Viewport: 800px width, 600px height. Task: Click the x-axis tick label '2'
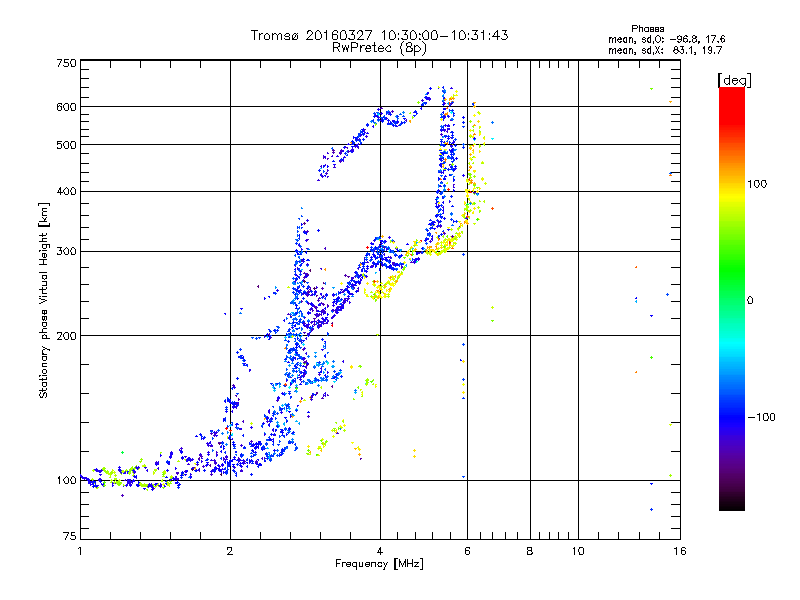[x=230, y=551]
